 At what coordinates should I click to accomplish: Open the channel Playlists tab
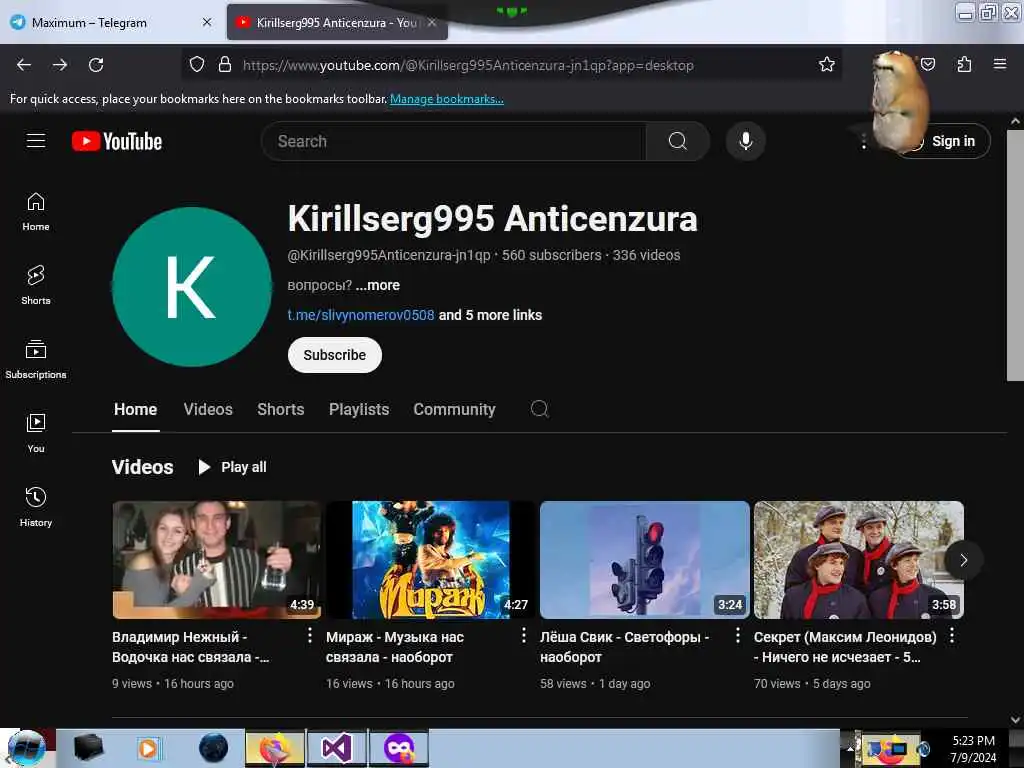pyautogui.click(x=359, y=409)
